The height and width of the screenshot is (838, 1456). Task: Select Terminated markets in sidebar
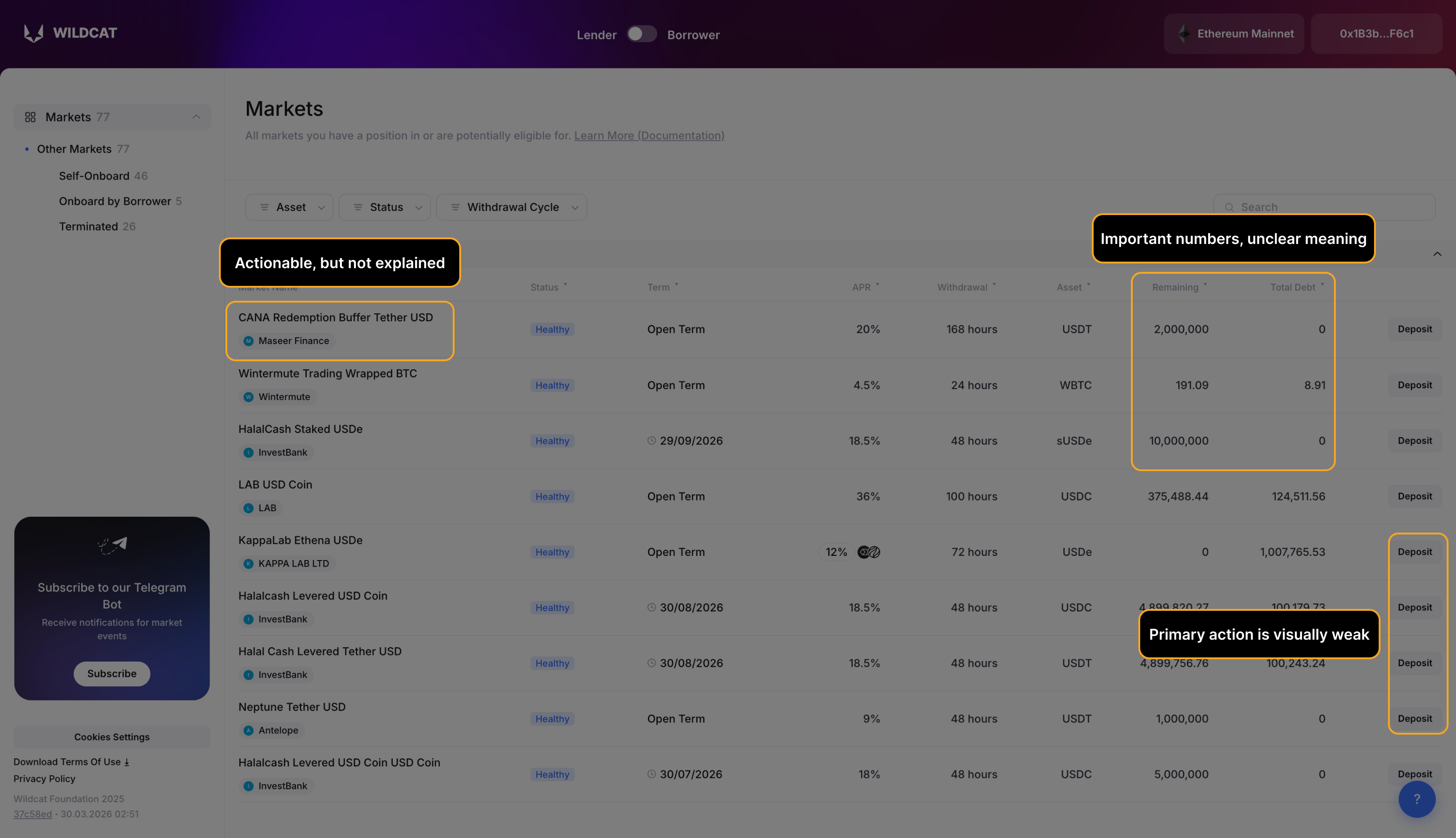88,227
